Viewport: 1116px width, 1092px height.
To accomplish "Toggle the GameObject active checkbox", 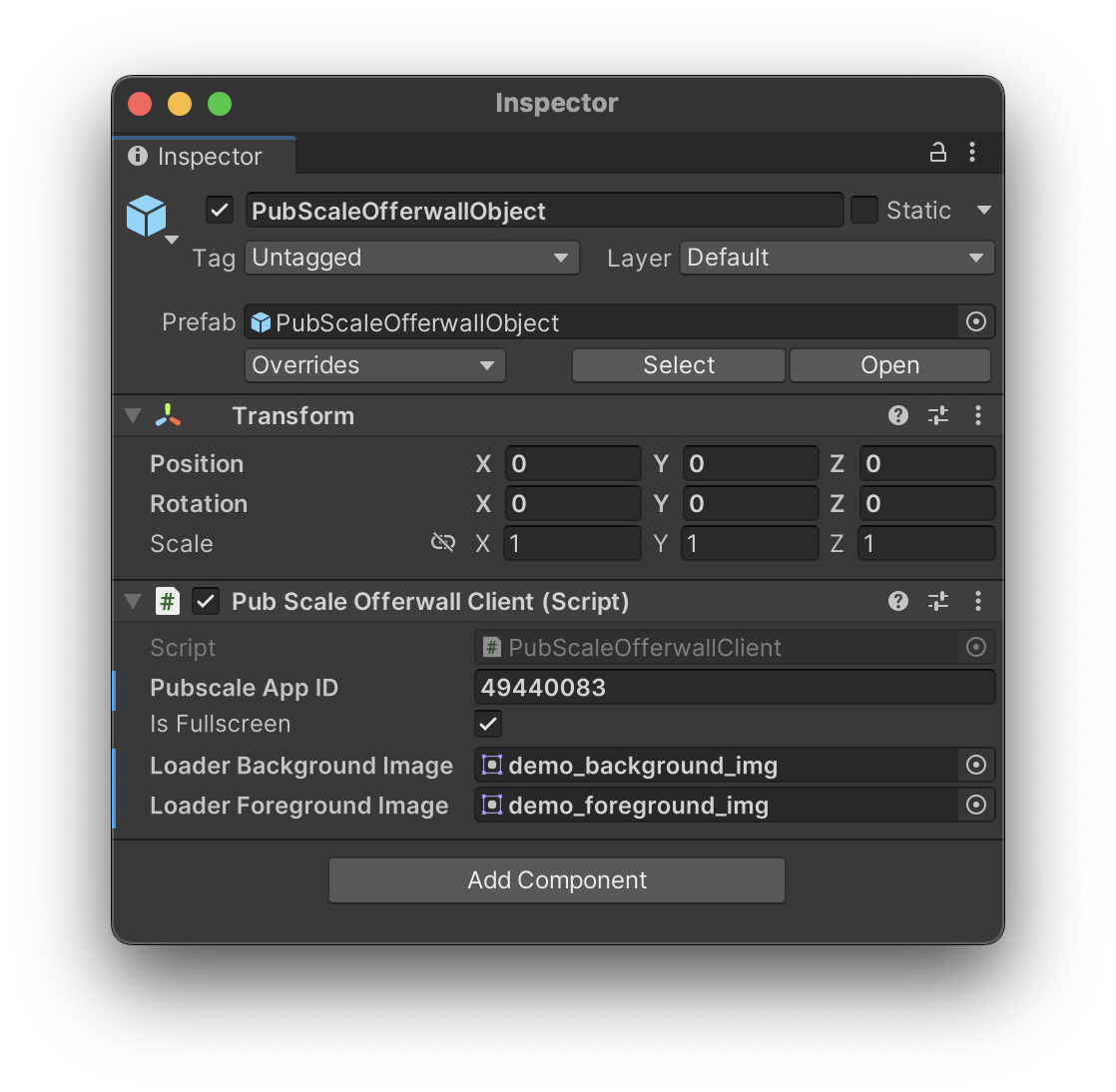I will pos(220,211).
